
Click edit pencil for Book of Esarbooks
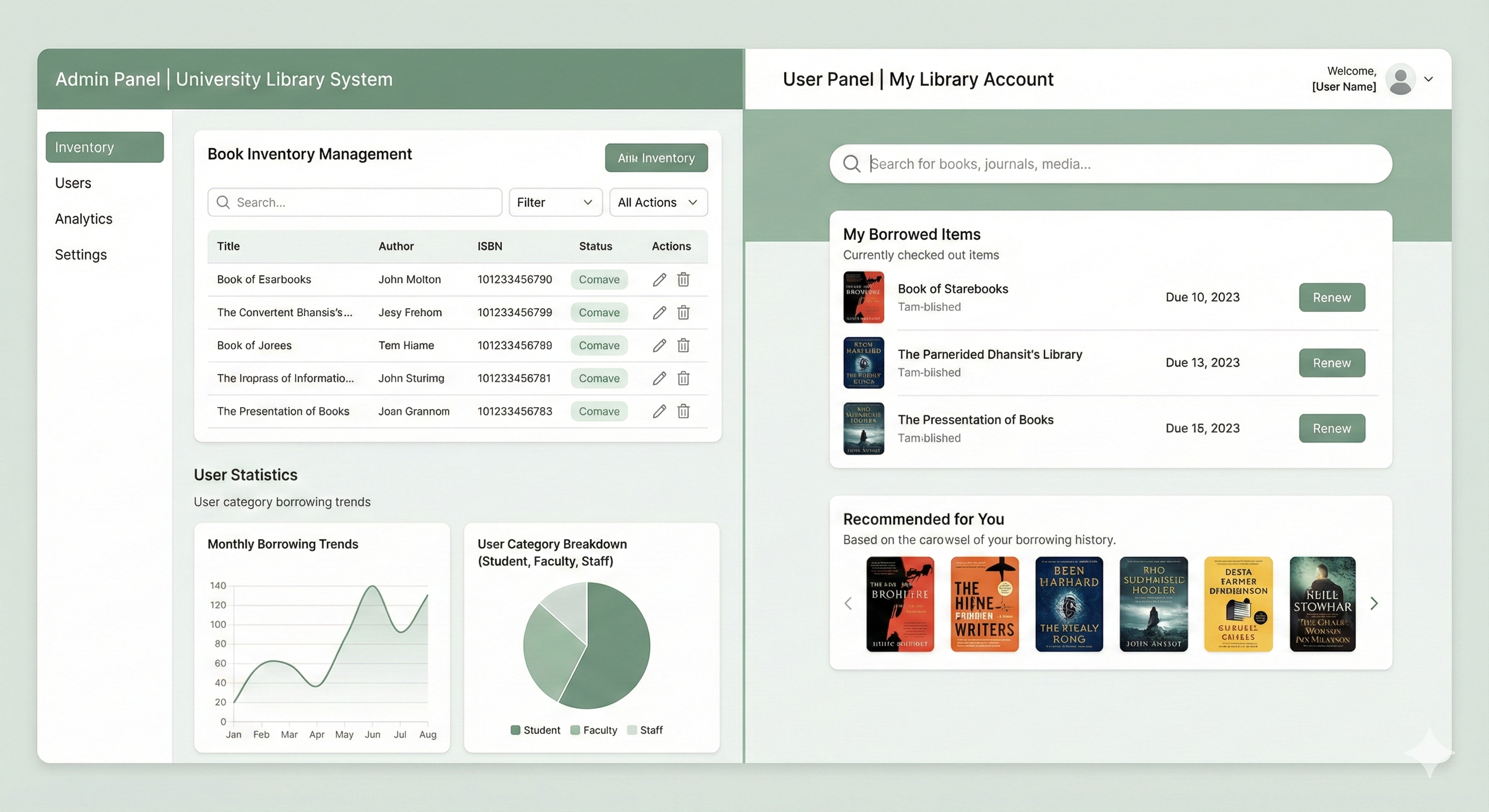(x=659, y=280)
